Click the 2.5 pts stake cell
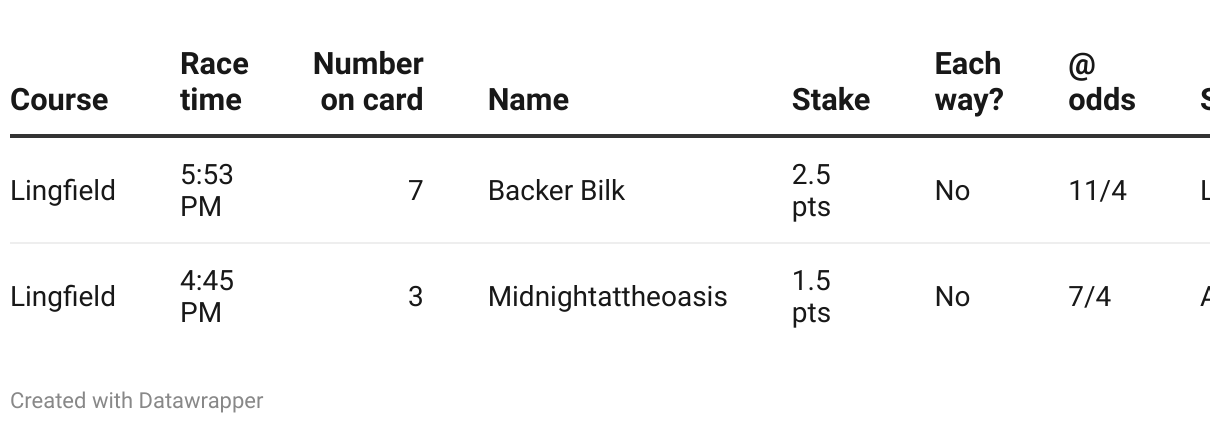The image size is (1220, 424). click(x=811, y=191)
